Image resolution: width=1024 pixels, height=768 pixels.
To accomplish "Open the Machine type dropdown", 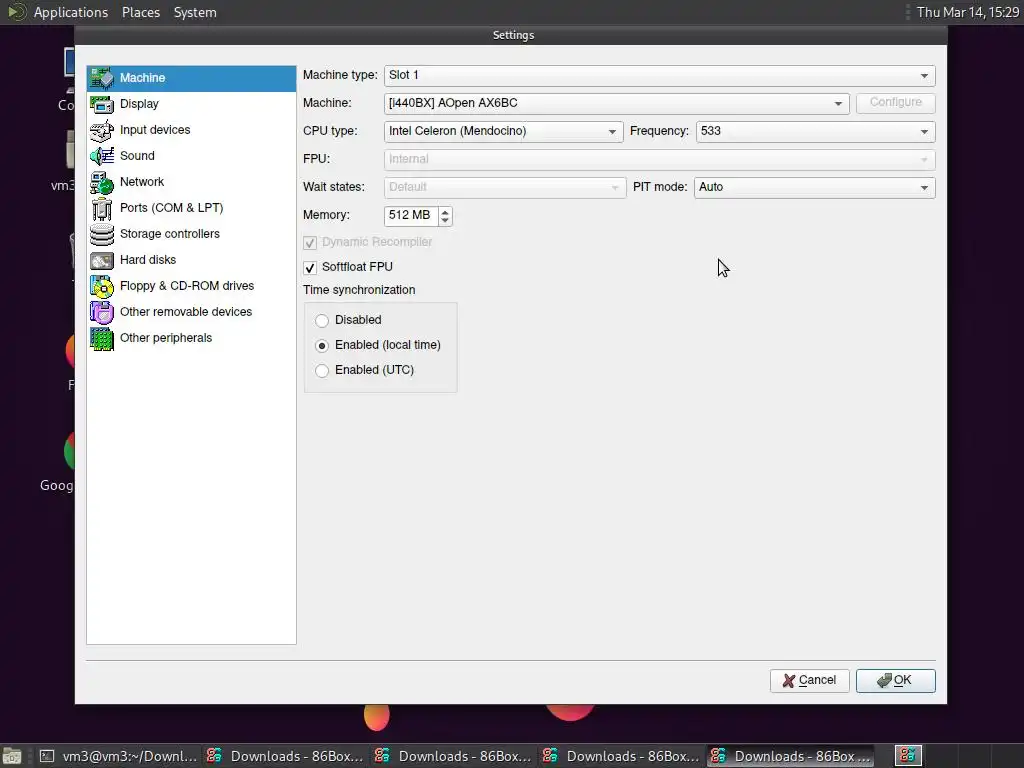I will (660, 76).
